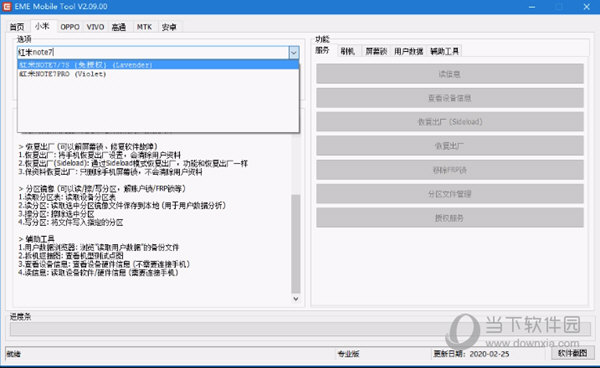The height and width of the screenshot is (368, 600).
Task: Click the EME app icon in title bar
Action: (x=7, y=7)
